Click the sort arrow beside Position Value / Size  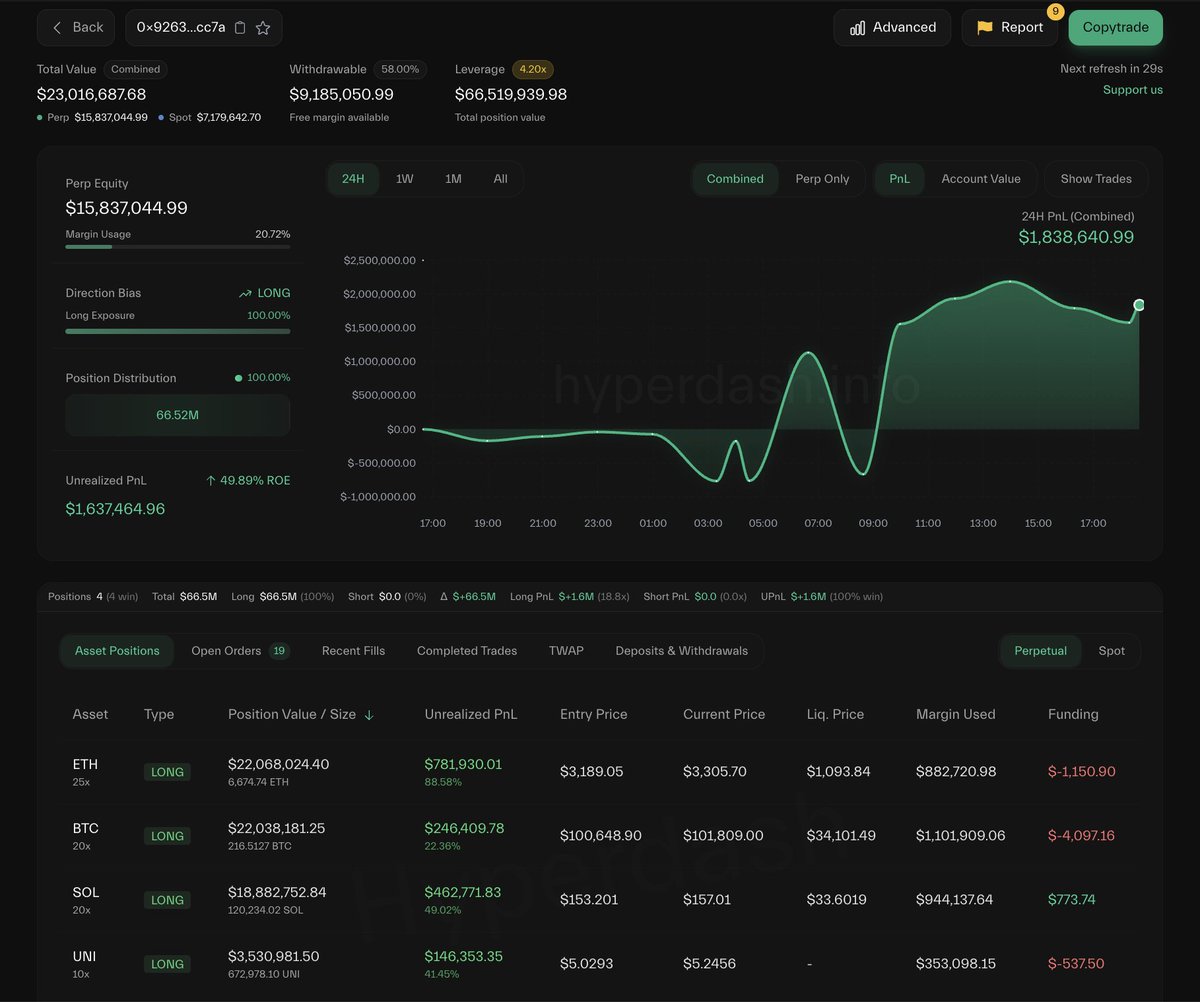coord(369,715)
